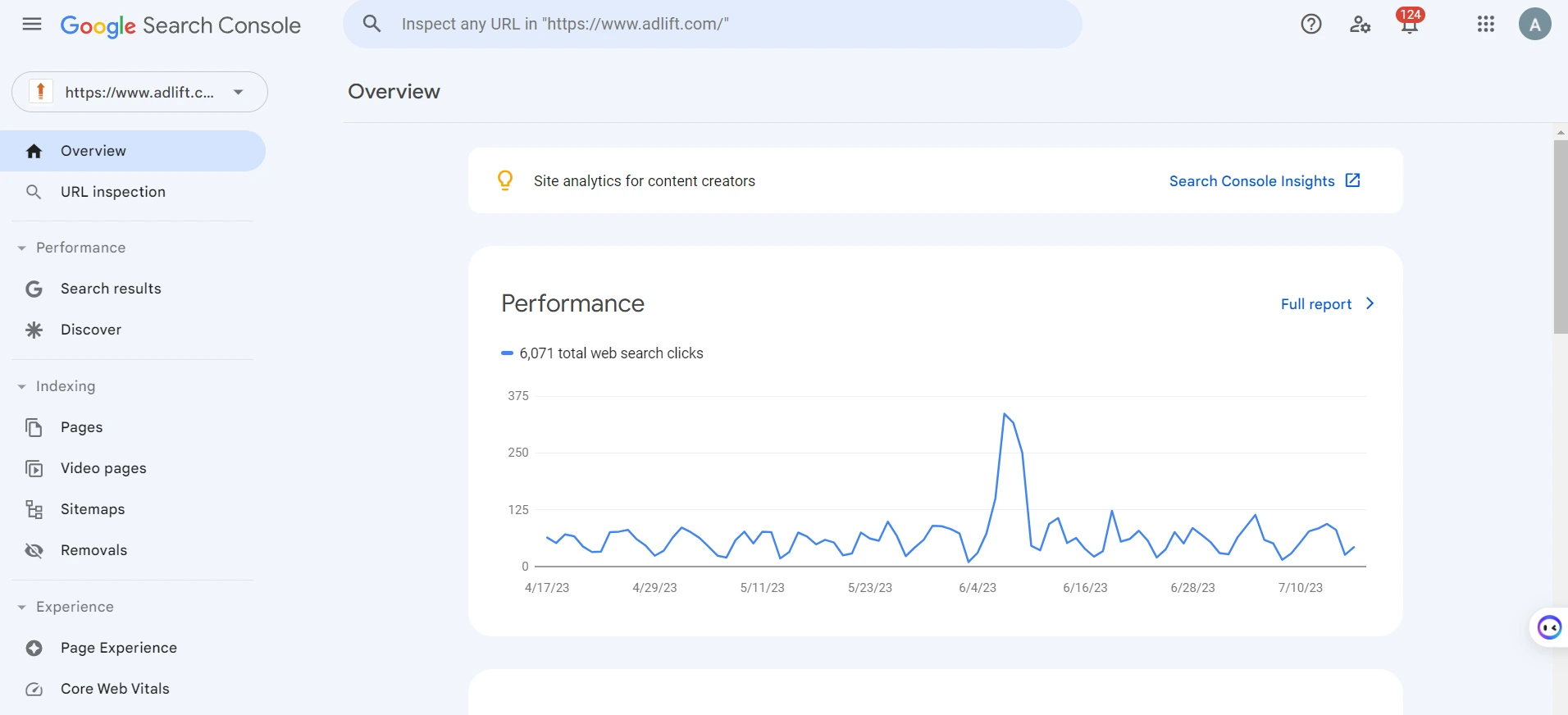The height and width of the screenshot is (715, 1568).
Task: Click the URL inspection magnifier icon
Action: (x=34, y=192)
